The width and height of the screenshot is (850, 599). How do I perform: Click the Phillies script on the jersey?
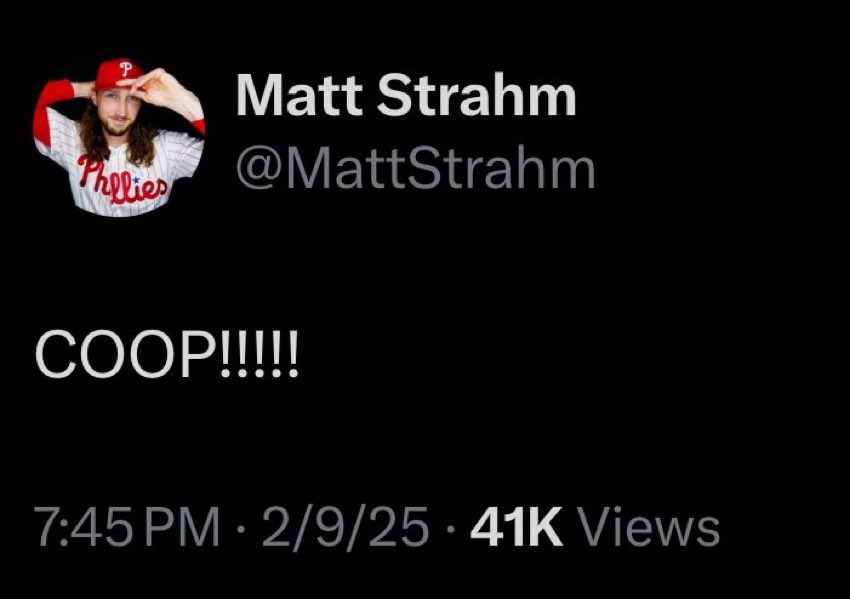tap(121, 180)
